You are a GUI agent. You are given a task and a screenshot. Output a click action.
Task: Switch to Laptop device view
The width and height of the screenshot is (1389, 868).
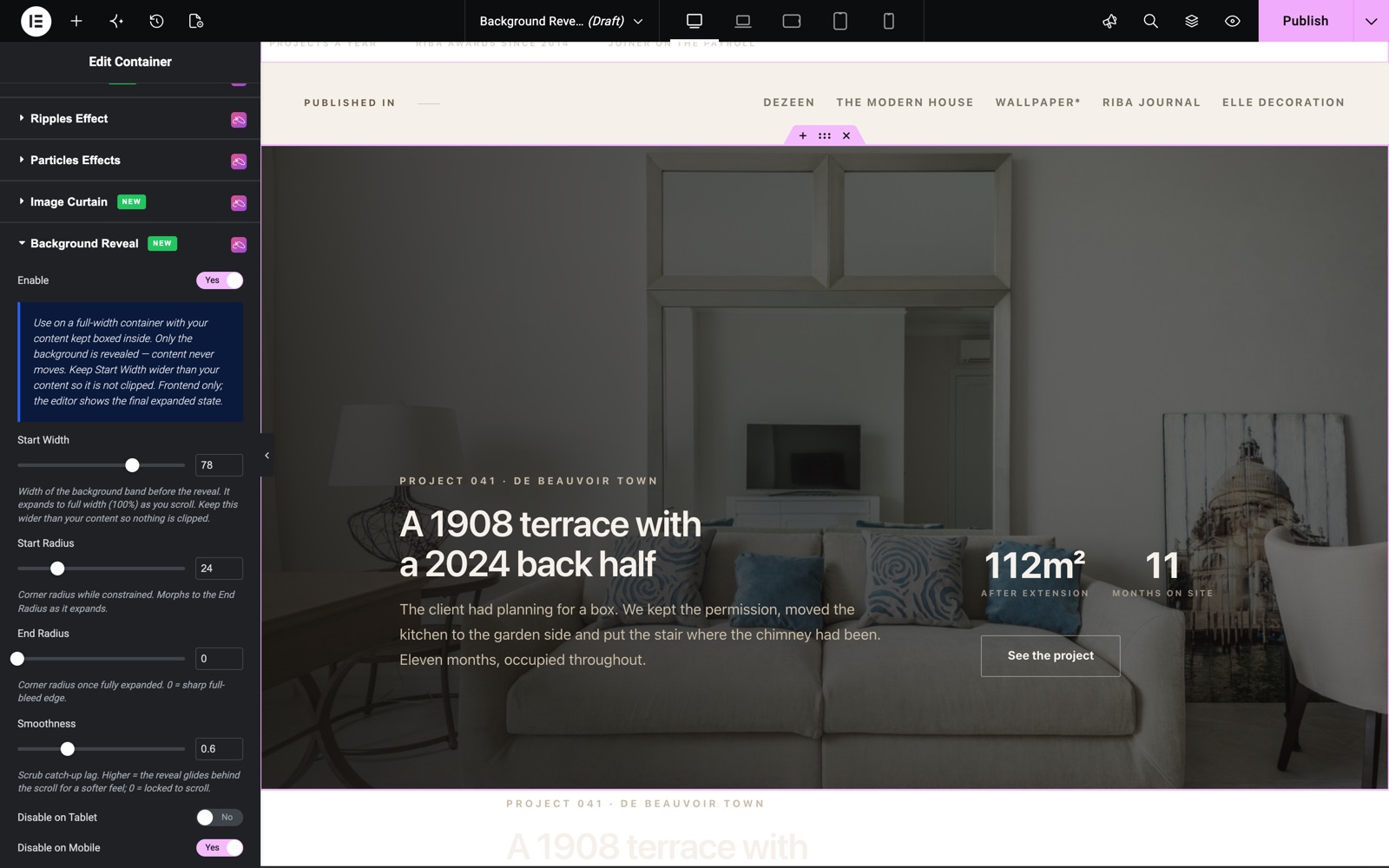click(743, 21)
